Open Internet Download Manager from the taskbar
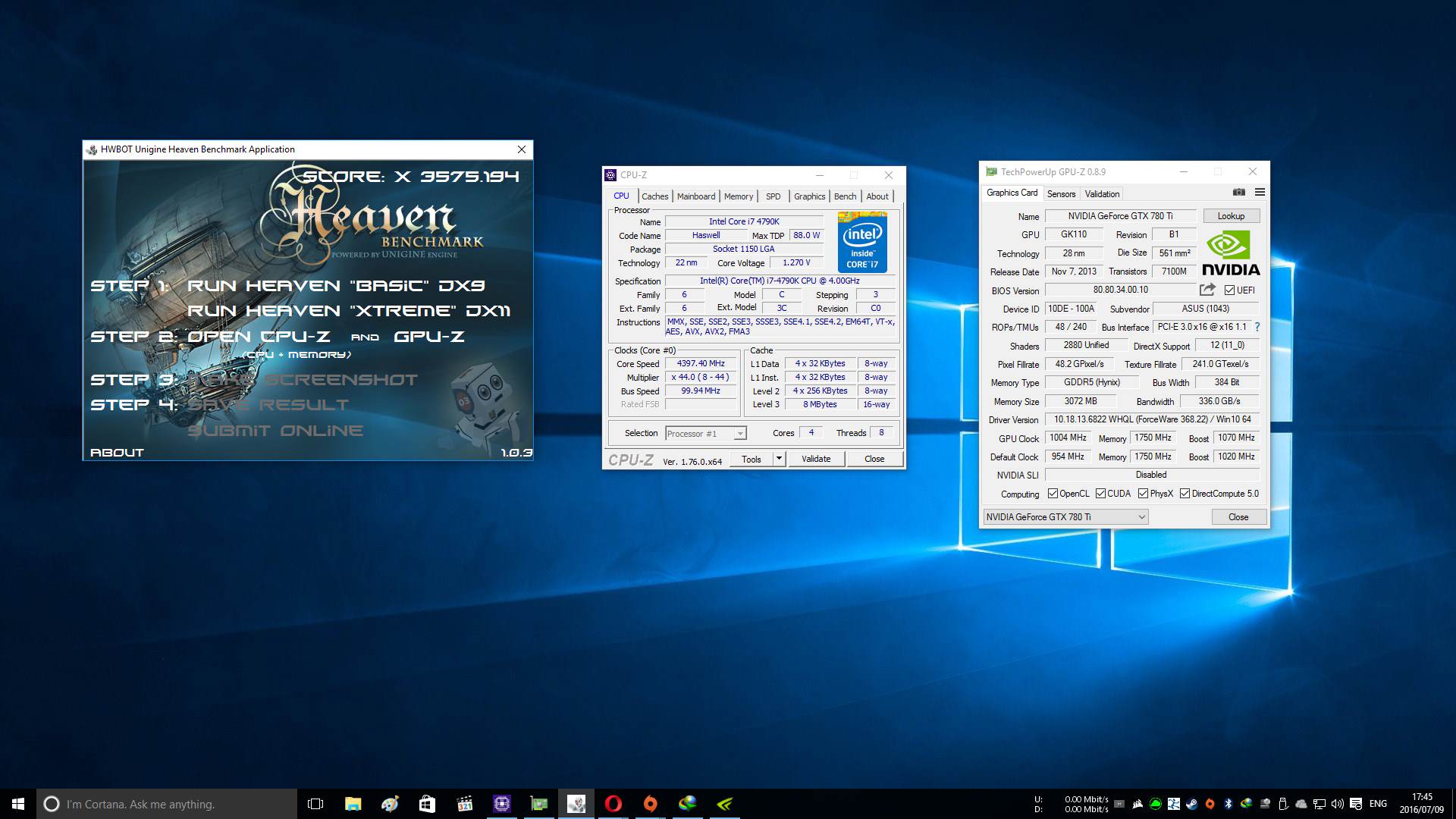Viewport: 1456px width, 819px height. [687, 804]
